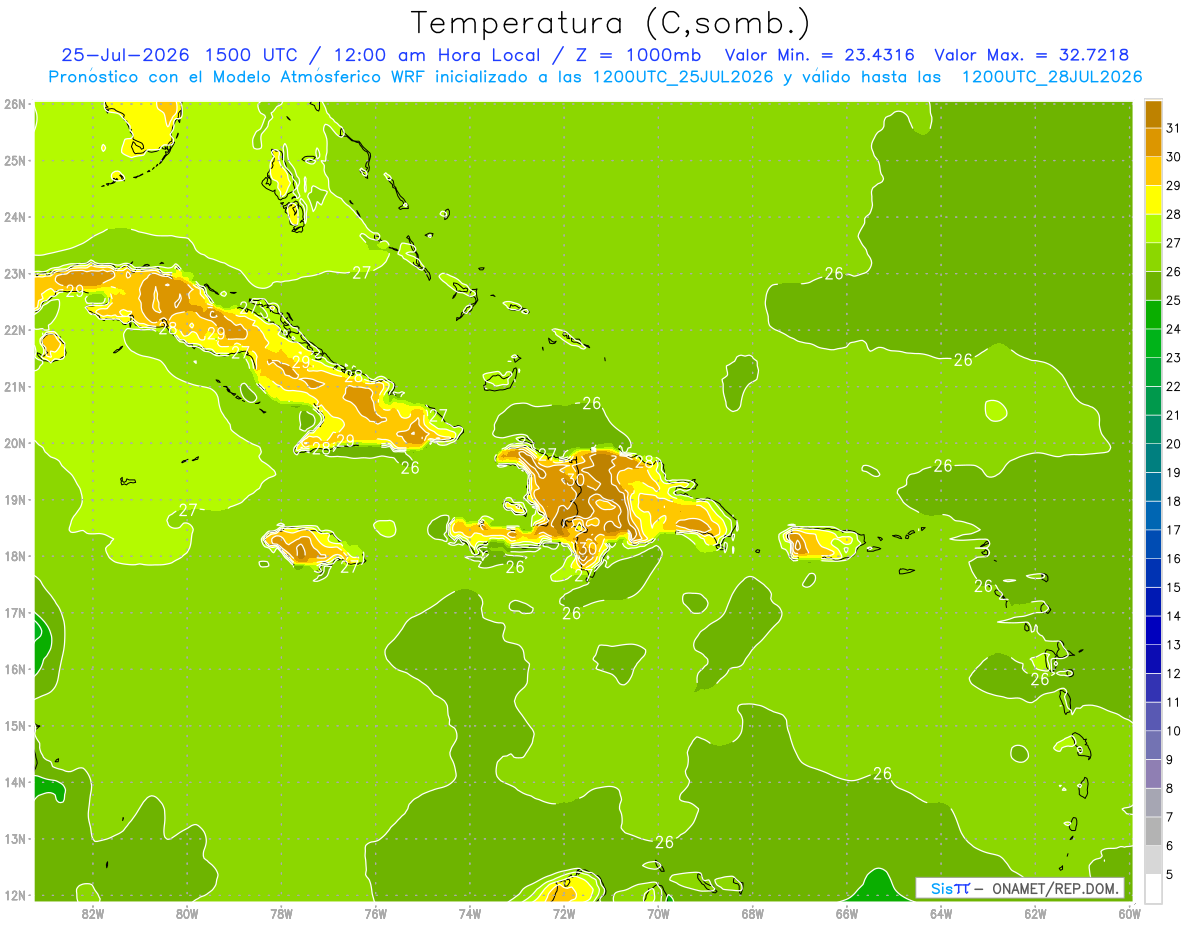Click the color bar swatch between 30 and 31
The width and height of the screenshot is (1200, 927).
click(x=1153, y=143)
